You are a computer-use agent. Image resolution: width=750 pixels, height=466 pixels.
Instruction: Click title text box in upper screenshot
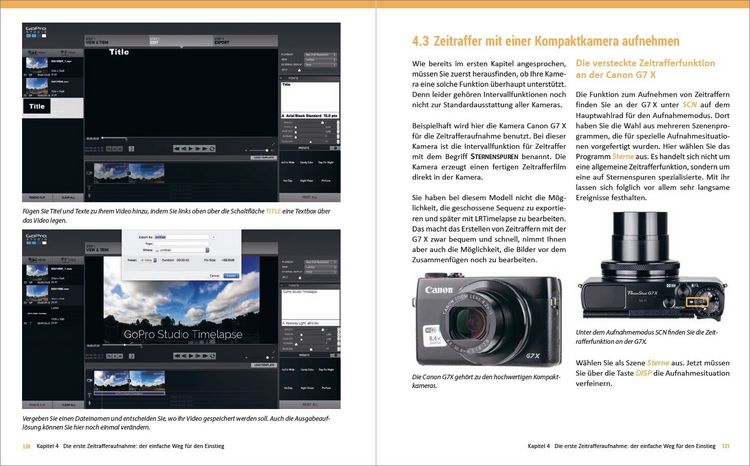click(310, 98)
